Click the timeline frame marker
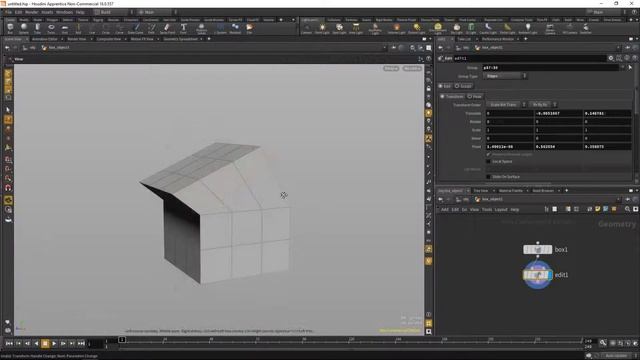 pyautogui.click(x=122, y=340)
